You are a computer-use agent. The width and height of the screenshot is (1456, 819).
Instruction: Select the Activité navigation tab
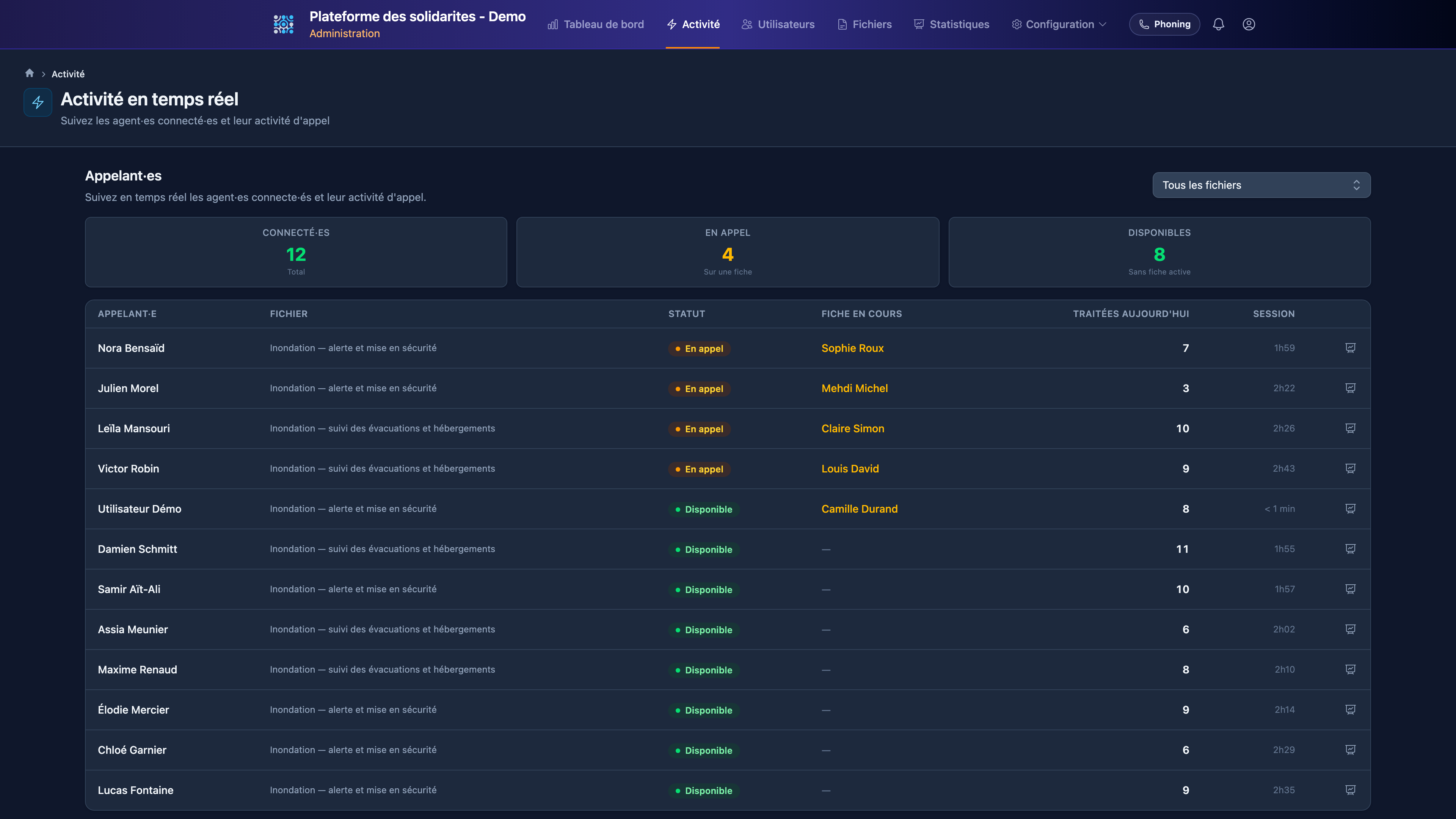tap(693, 24)
